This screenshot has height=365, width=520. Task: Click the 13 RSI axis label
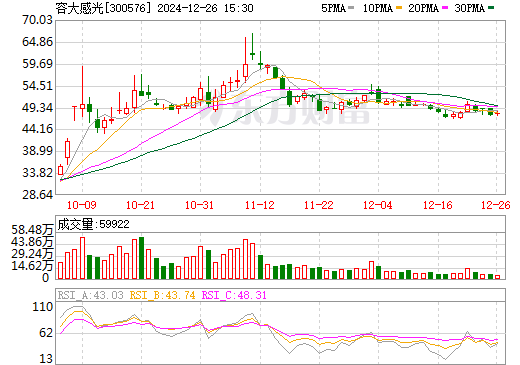point(46,359)
